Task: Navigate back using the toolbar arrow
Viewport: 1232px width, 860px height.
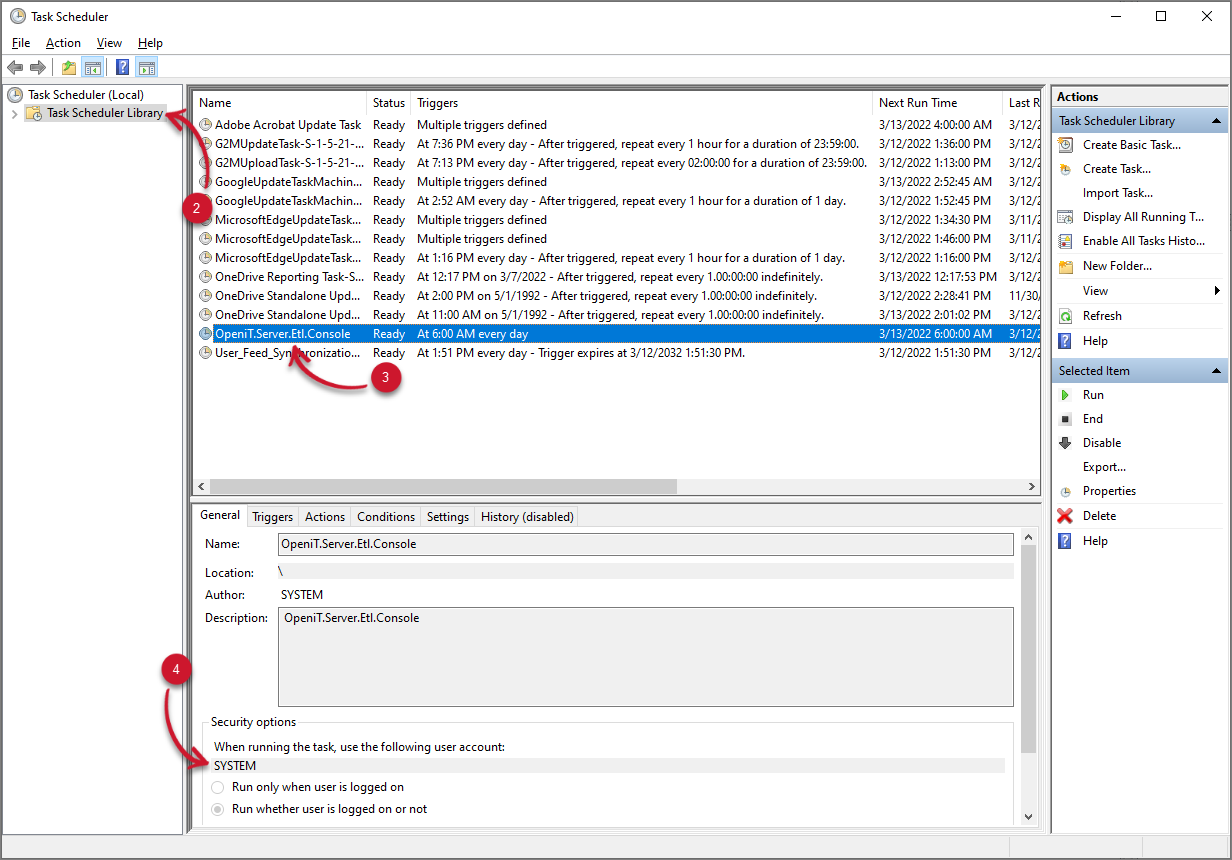Action: coord(15,67)
